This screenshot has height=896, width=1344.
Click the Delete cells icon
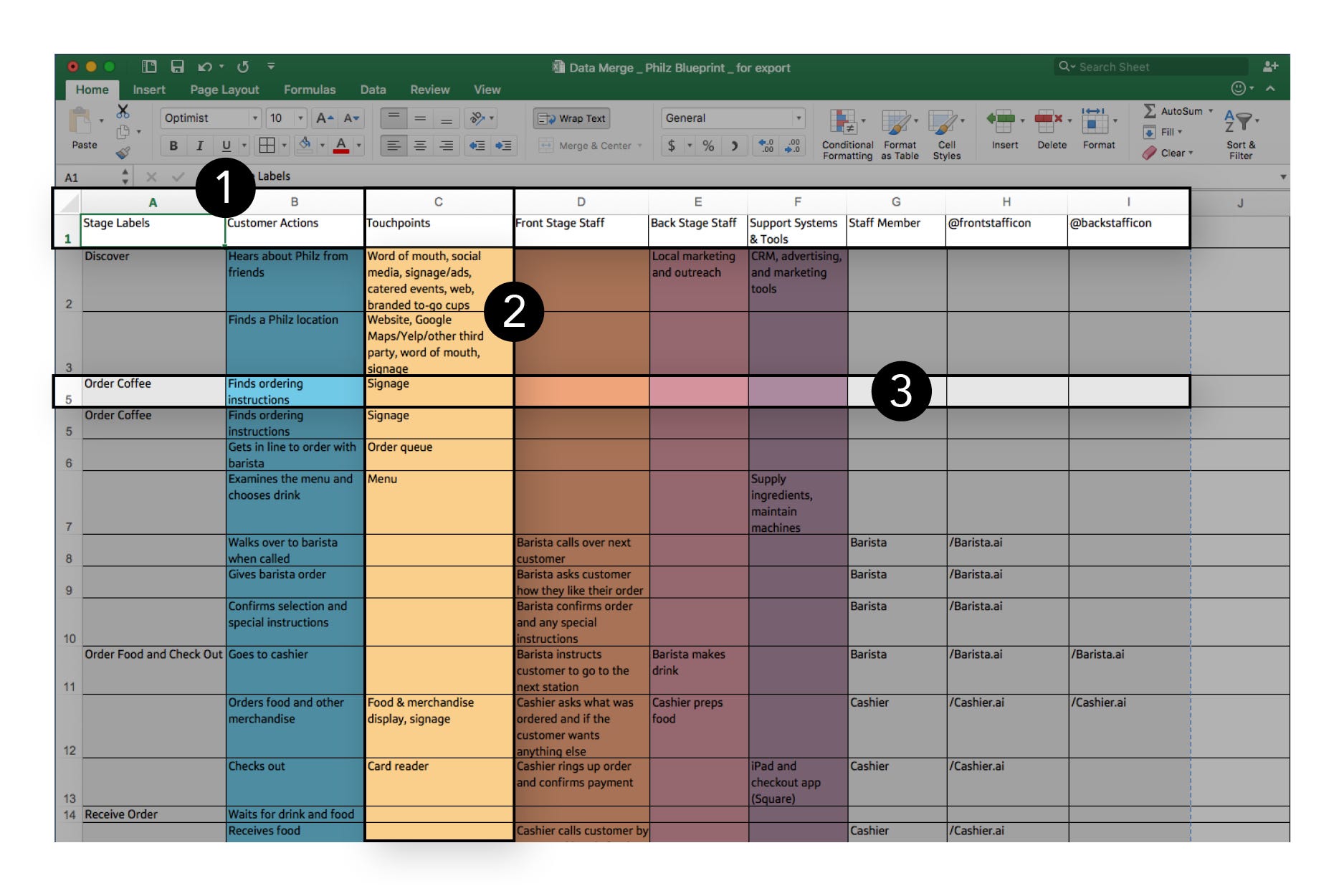[1048, 121]
